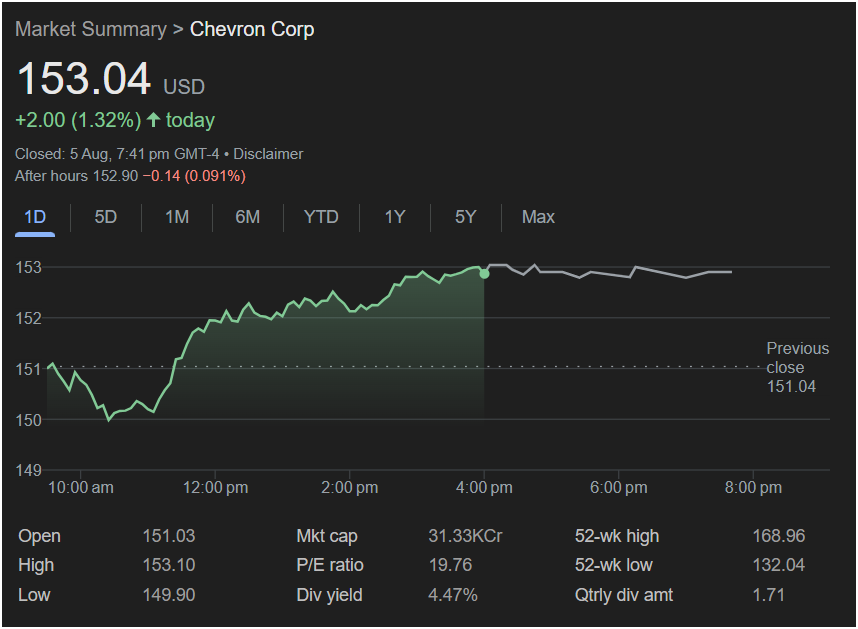This screenshot has height=629, width=858.
Task: Open the 1M chart range
Action: tap(177, 217)
